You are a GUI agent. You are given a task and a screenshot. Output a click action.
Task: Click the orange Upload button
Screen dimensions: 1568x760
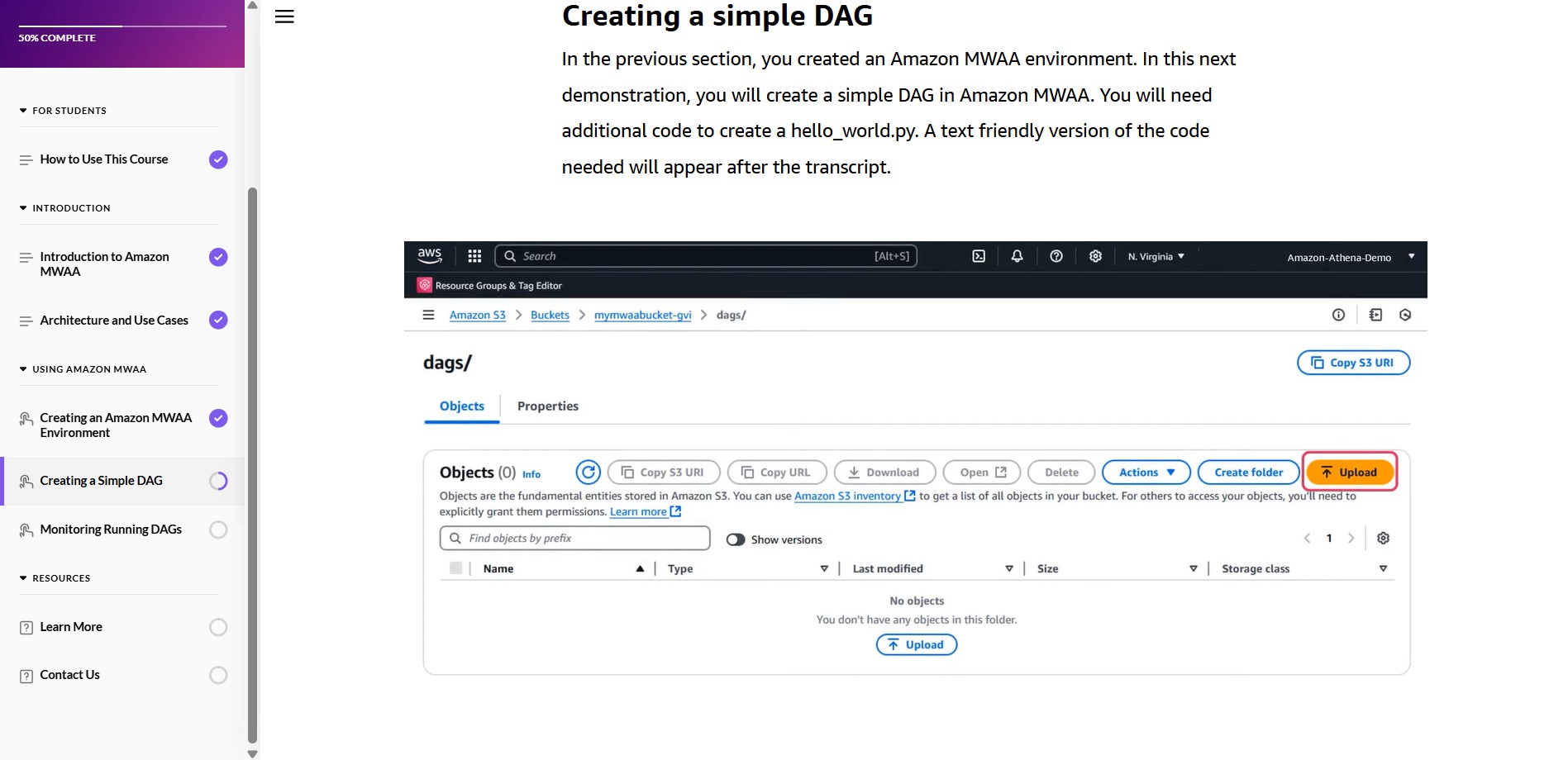pyautogui.click(x=1349, y=473)
